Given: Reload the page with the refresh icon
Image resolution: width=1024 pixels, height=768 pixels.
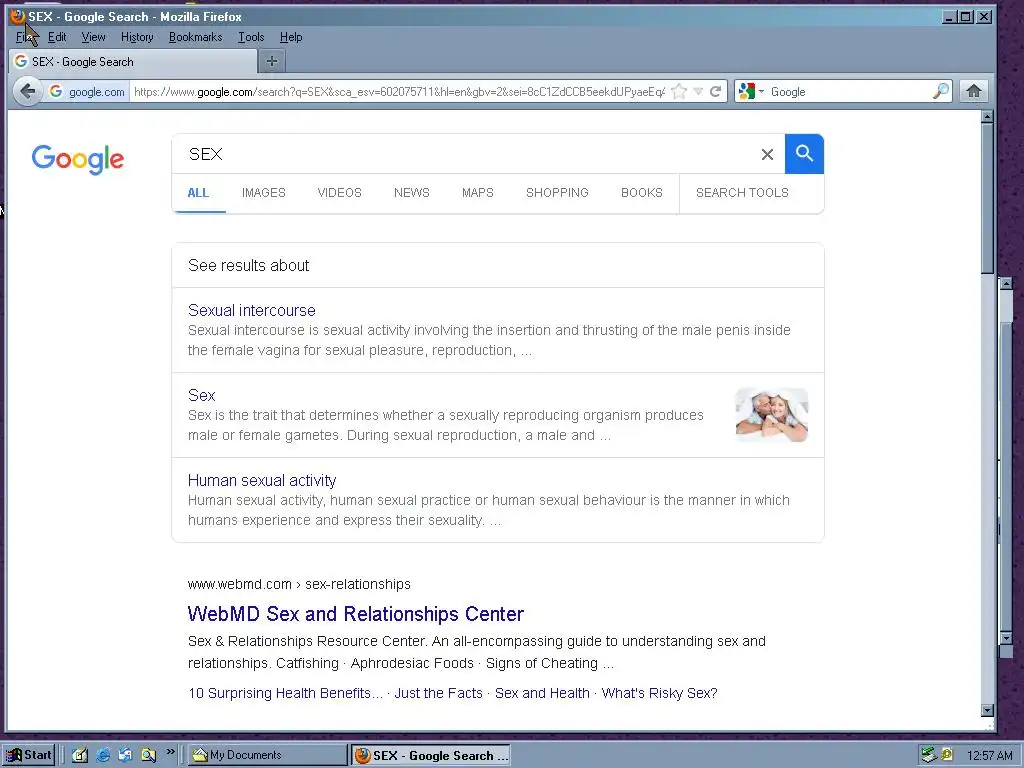Looking at the screenshot, I should 716,91.
